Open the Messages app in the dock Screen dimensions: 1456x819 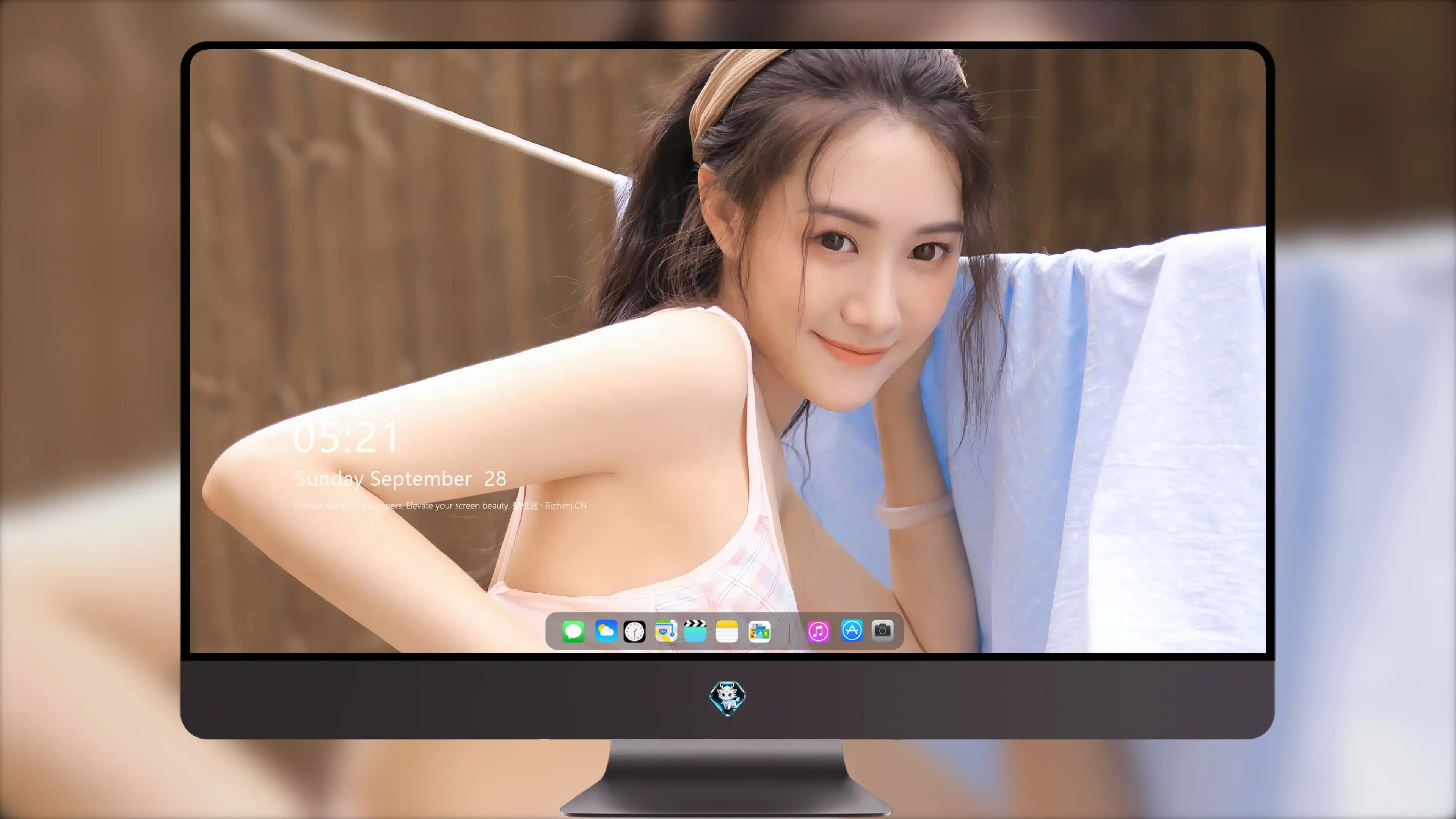pos(573,631)
